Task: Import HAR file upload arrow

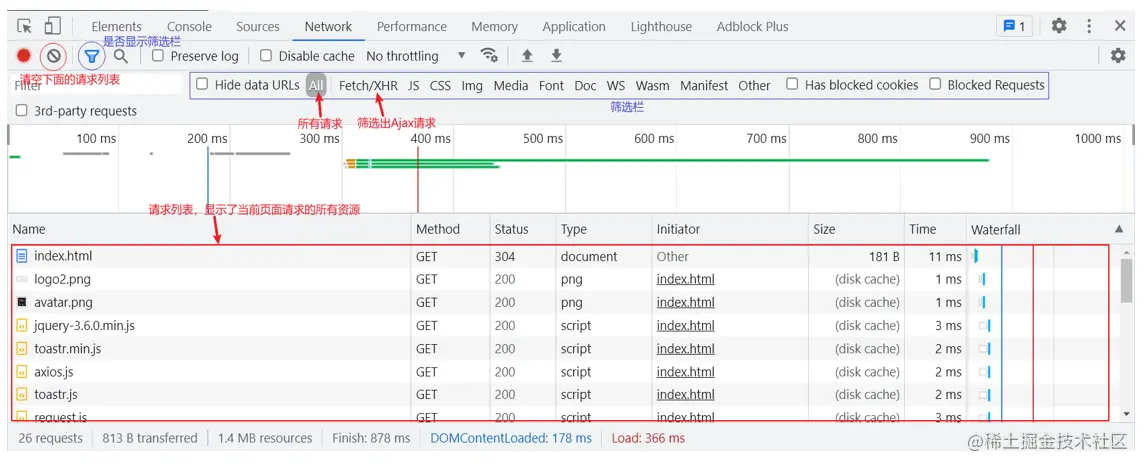Action: click(527, 55)
